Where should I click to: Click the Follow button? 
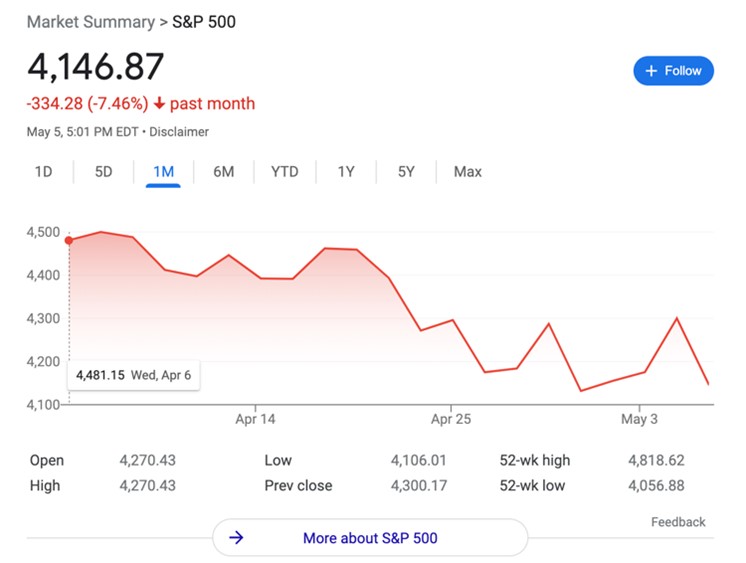click(673, 71)
